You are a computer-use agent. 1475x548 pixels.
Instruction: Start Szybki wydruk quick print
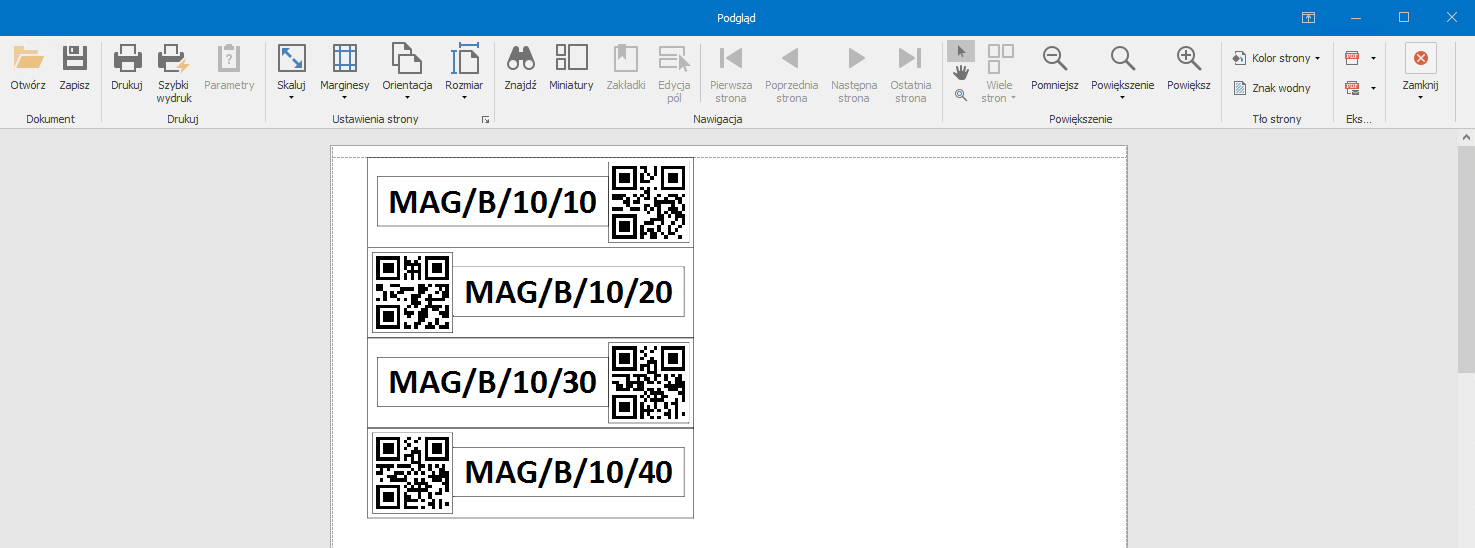[174, 74]
